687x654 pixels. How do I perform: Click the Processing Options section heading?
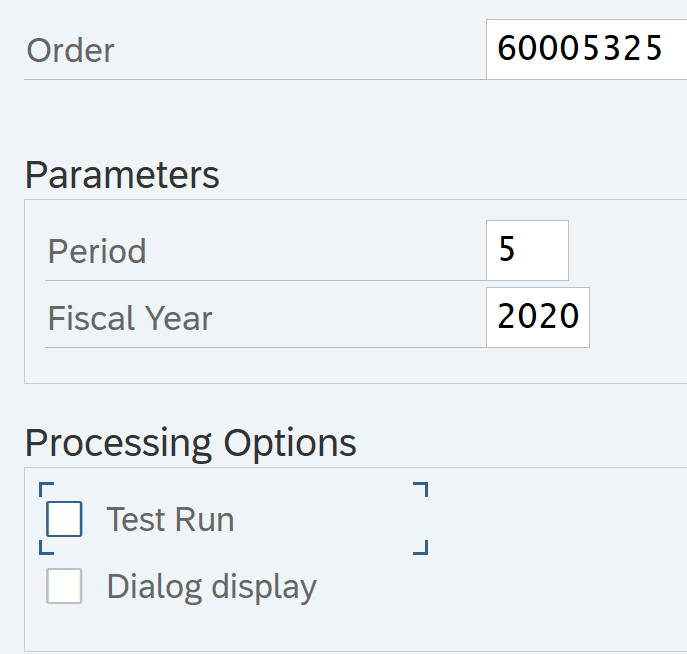190,442
